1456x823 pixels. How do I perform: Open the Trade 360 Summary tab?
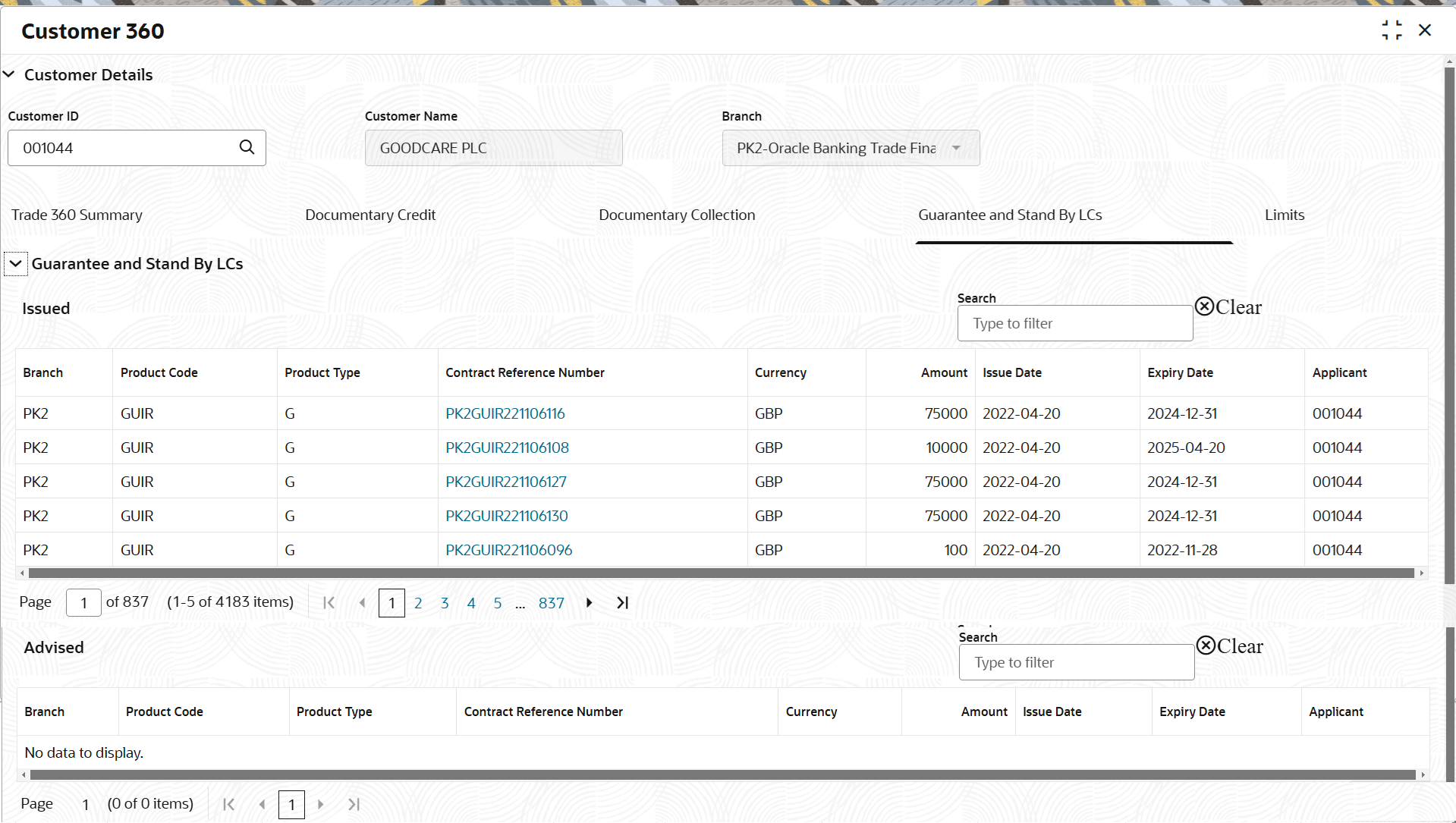click(x=77, y=215)
